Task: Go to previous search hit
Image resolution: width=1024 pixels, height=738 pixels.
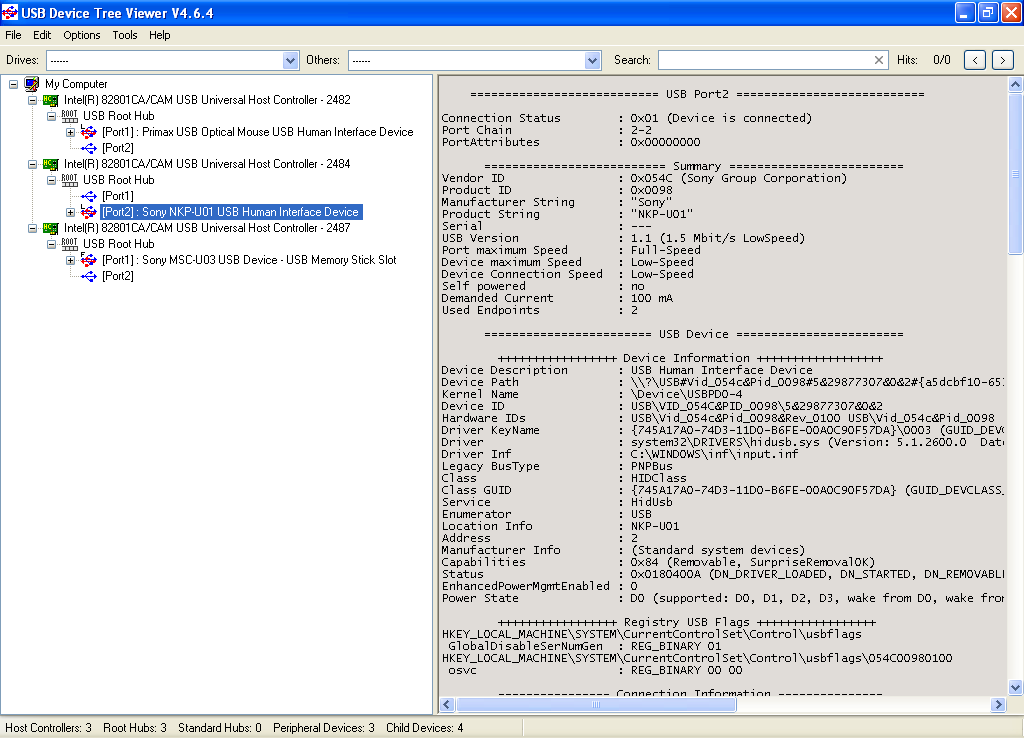Action: point(975,60)
